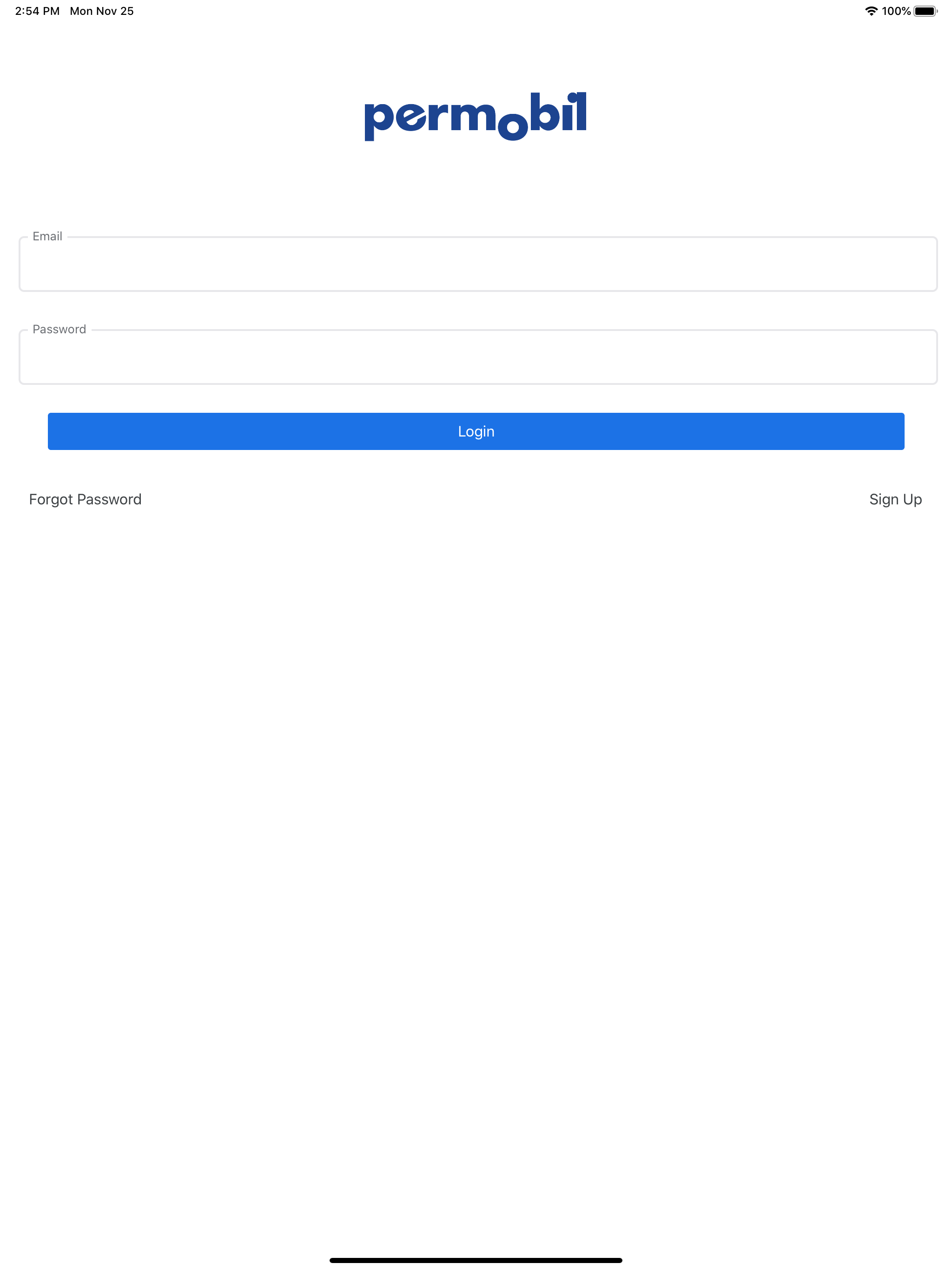Tap the Login button
The height and width of the screenshot is (1270, 952).
tap(476, 430)
